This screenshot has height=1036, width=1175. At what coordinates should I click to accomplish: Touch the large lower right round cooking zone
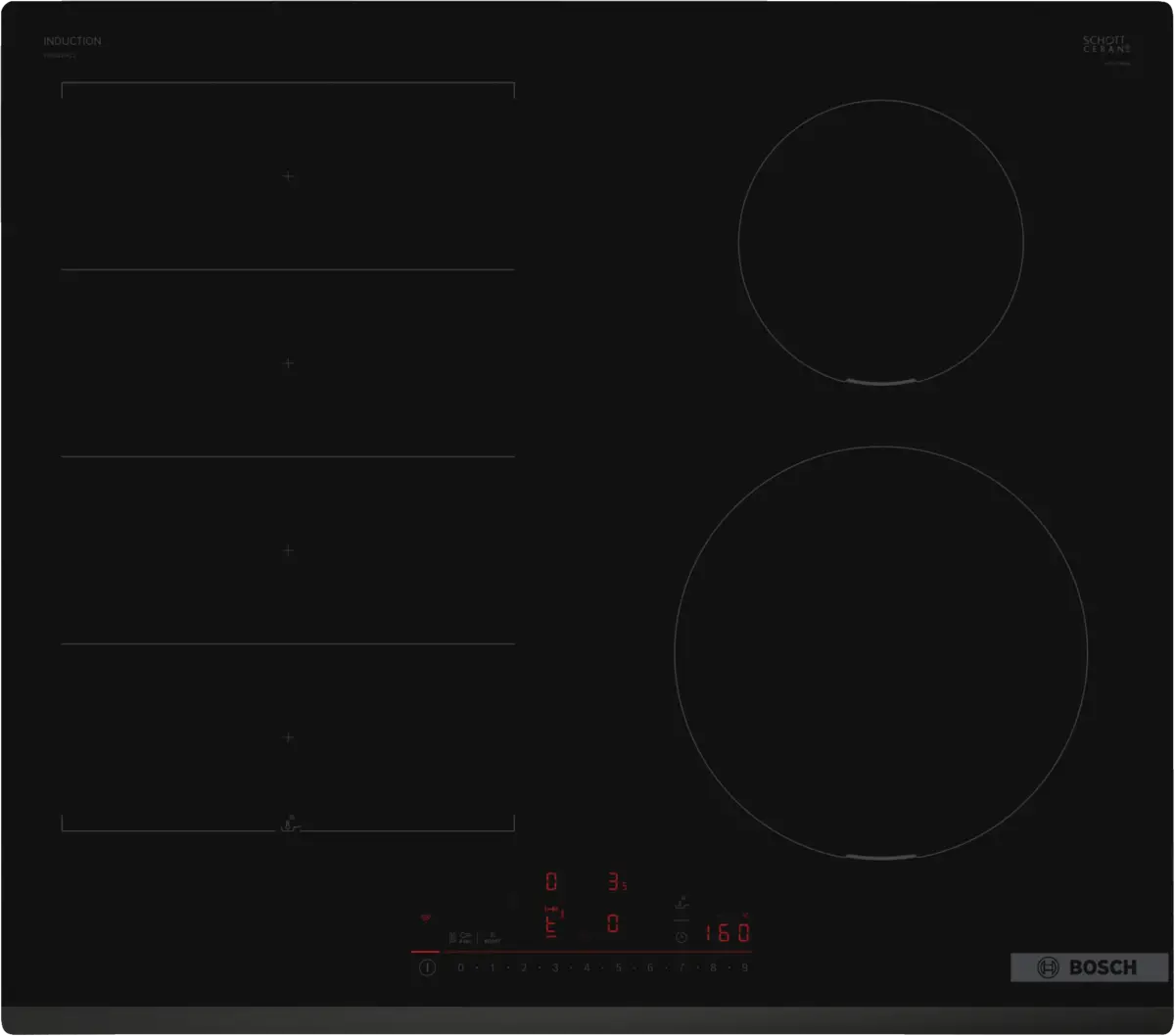pyautogui.click(x=880, y=652)
